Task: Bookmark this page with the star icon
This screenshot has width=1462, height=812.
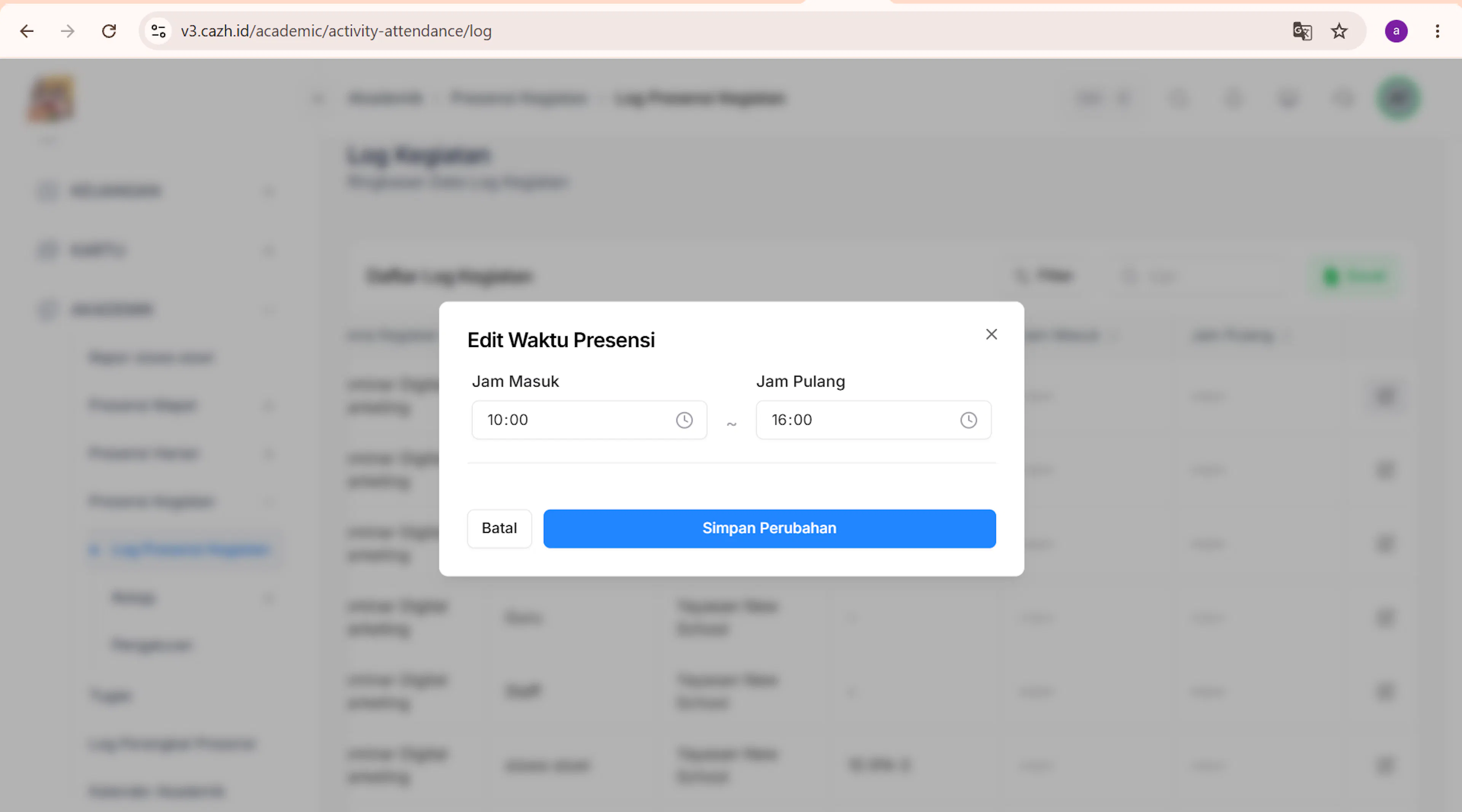Action: 1339,31
